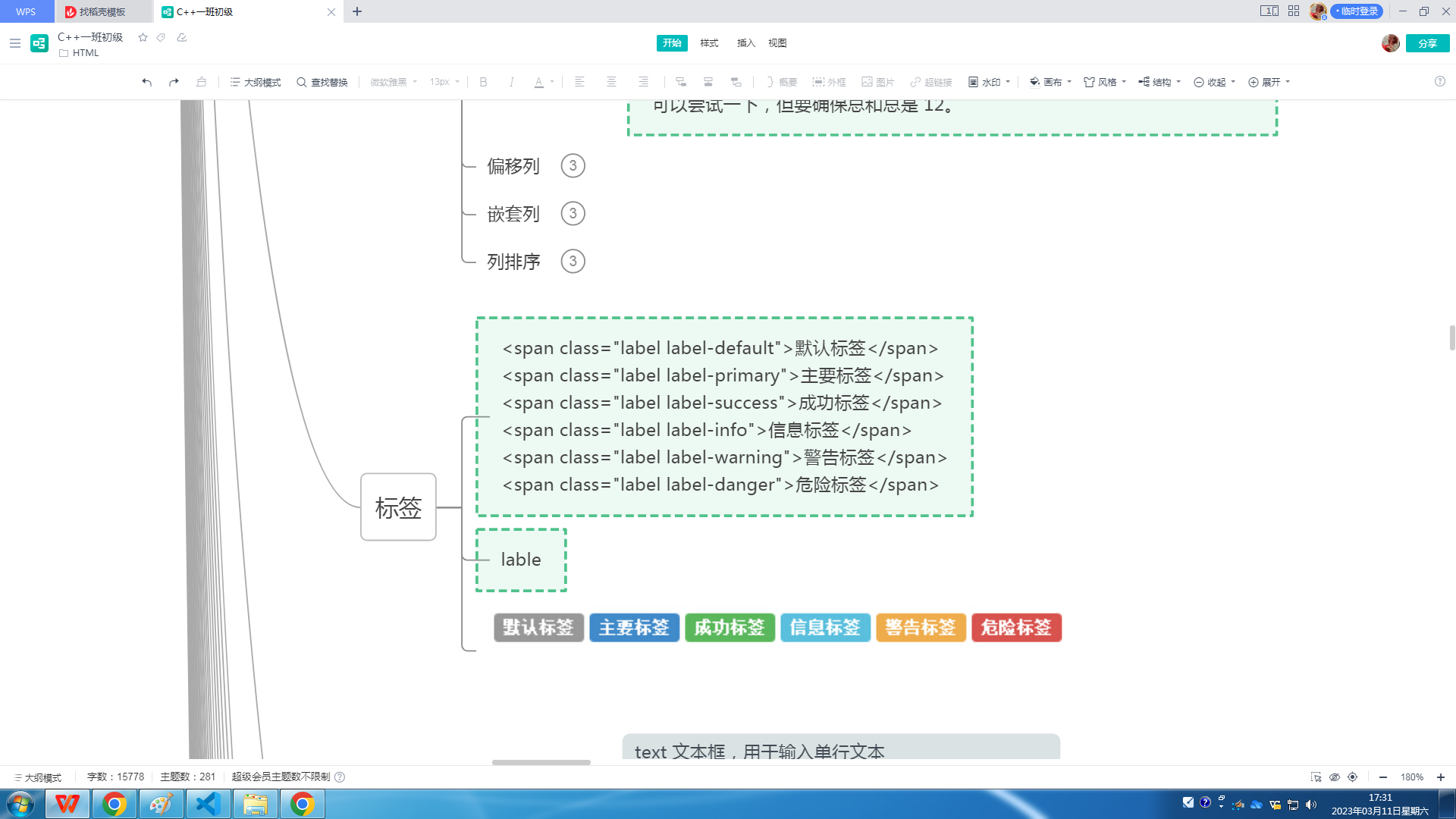
Task: Toggle outline mode (大纲模式) in toolbar
Action: pyautogui.click(x=256, y=82)
